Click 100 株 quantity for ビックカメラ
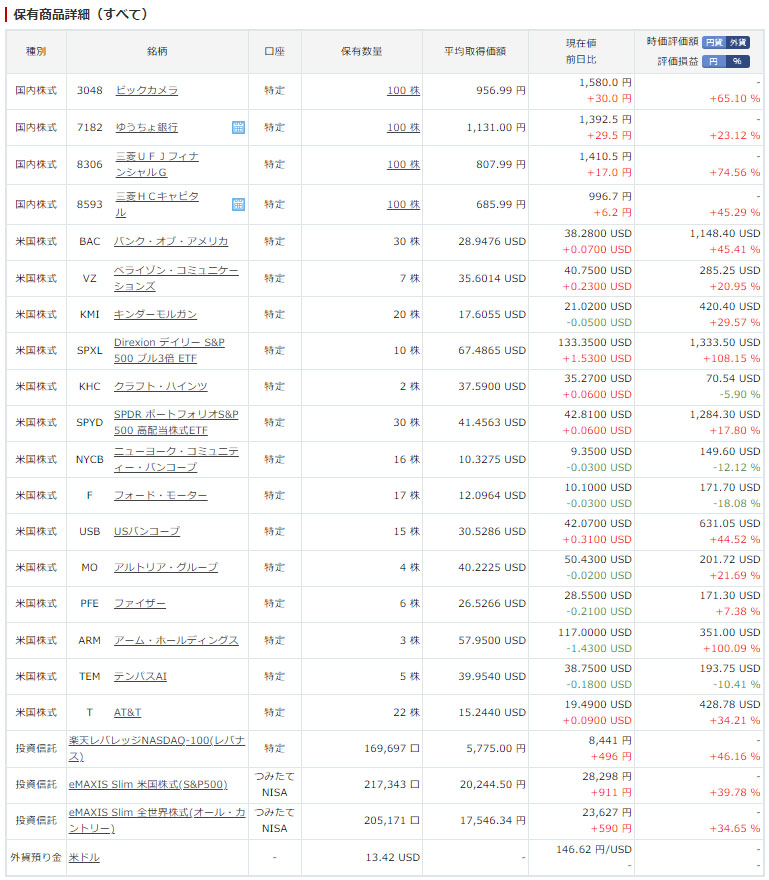Screen dimensions: 769x880 pos(403,90)
